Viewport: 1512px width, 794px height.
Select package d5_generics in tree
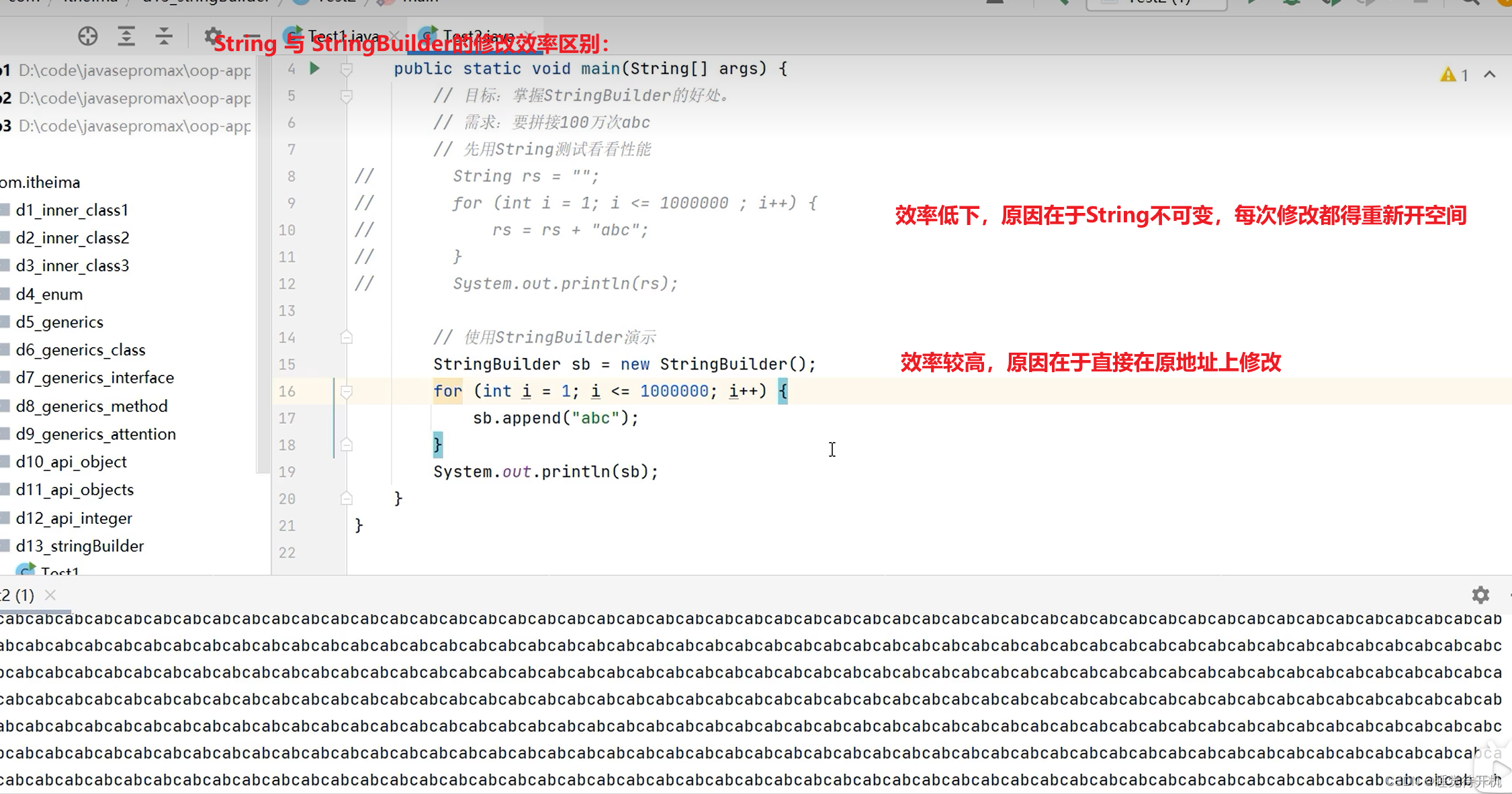pyautogui.click(x=60, y=322)
